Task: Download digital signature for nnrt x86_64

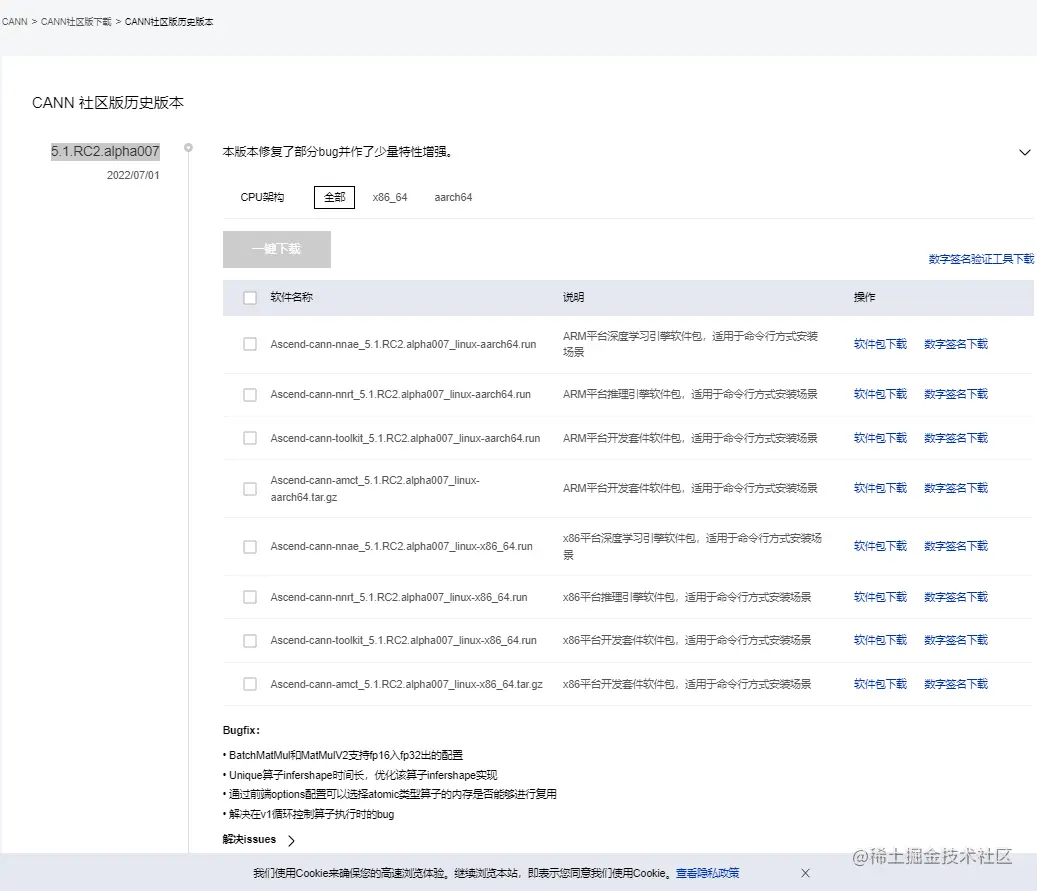Action: tap(956, 597)
